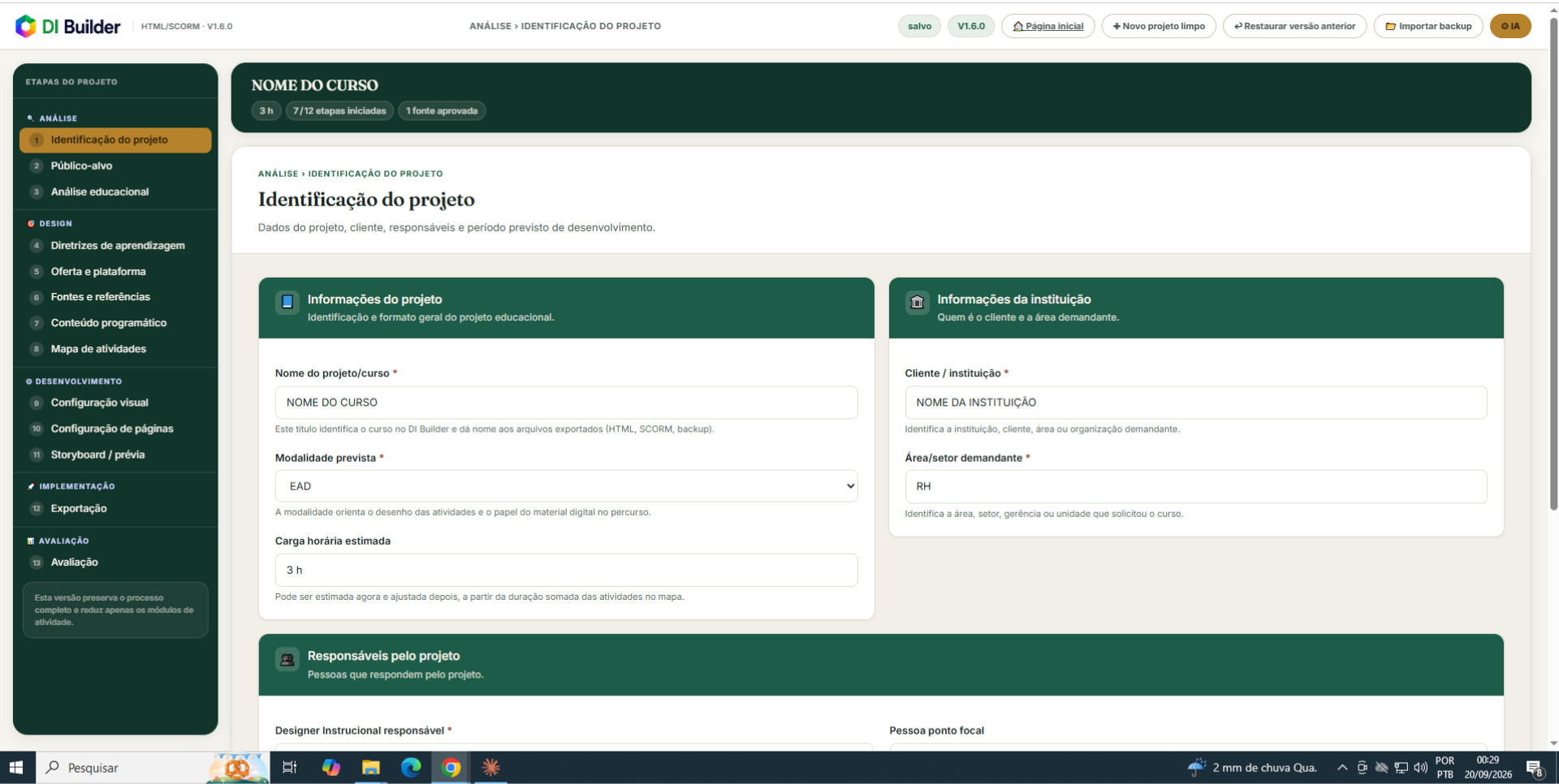Click the Cliente / instituição field
This screenshot has width=1559, height=784.
1195,403
